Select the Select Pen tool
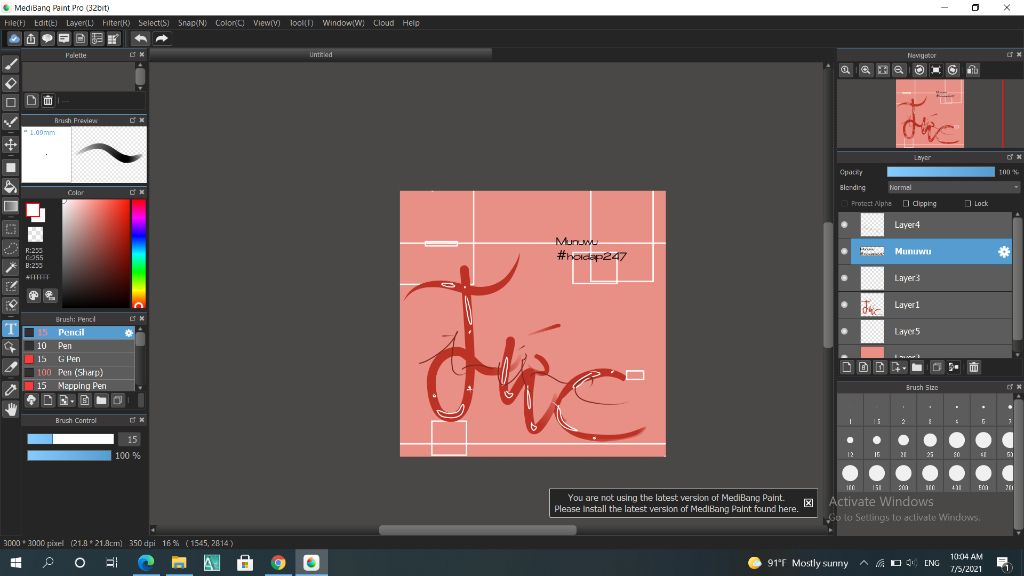Screen dimensions: 1024x576 point(10,286)
